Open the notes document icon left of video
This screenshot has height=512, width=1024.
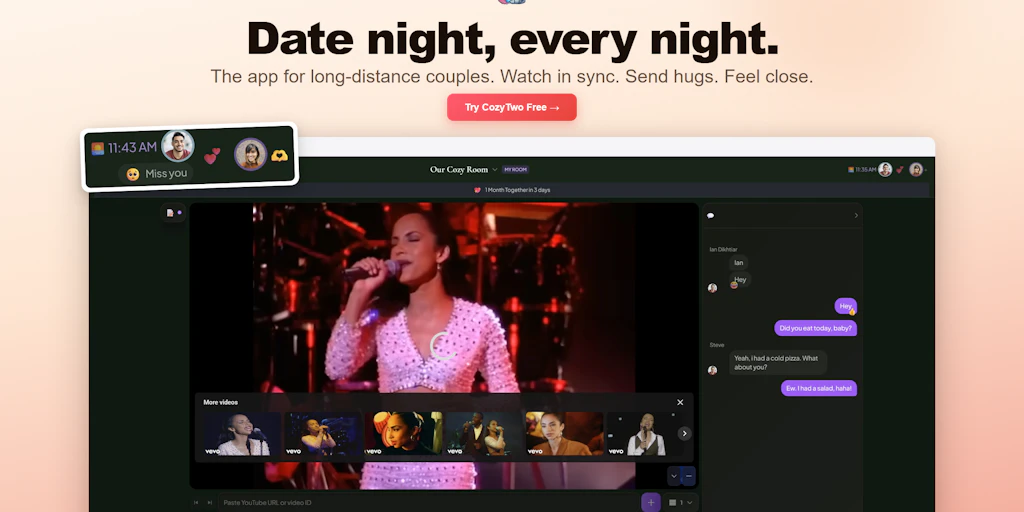pos(170,212)
